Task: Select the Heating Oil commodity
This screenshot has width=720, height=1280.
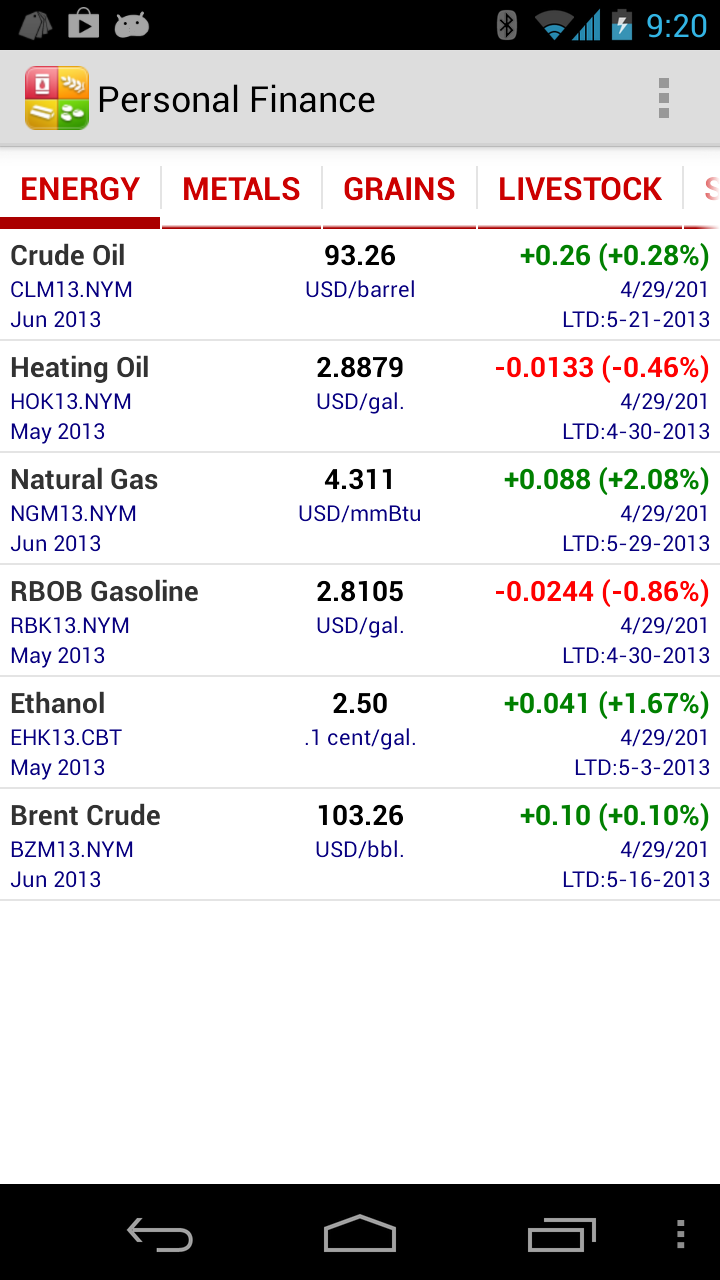Action: point(360,398)
